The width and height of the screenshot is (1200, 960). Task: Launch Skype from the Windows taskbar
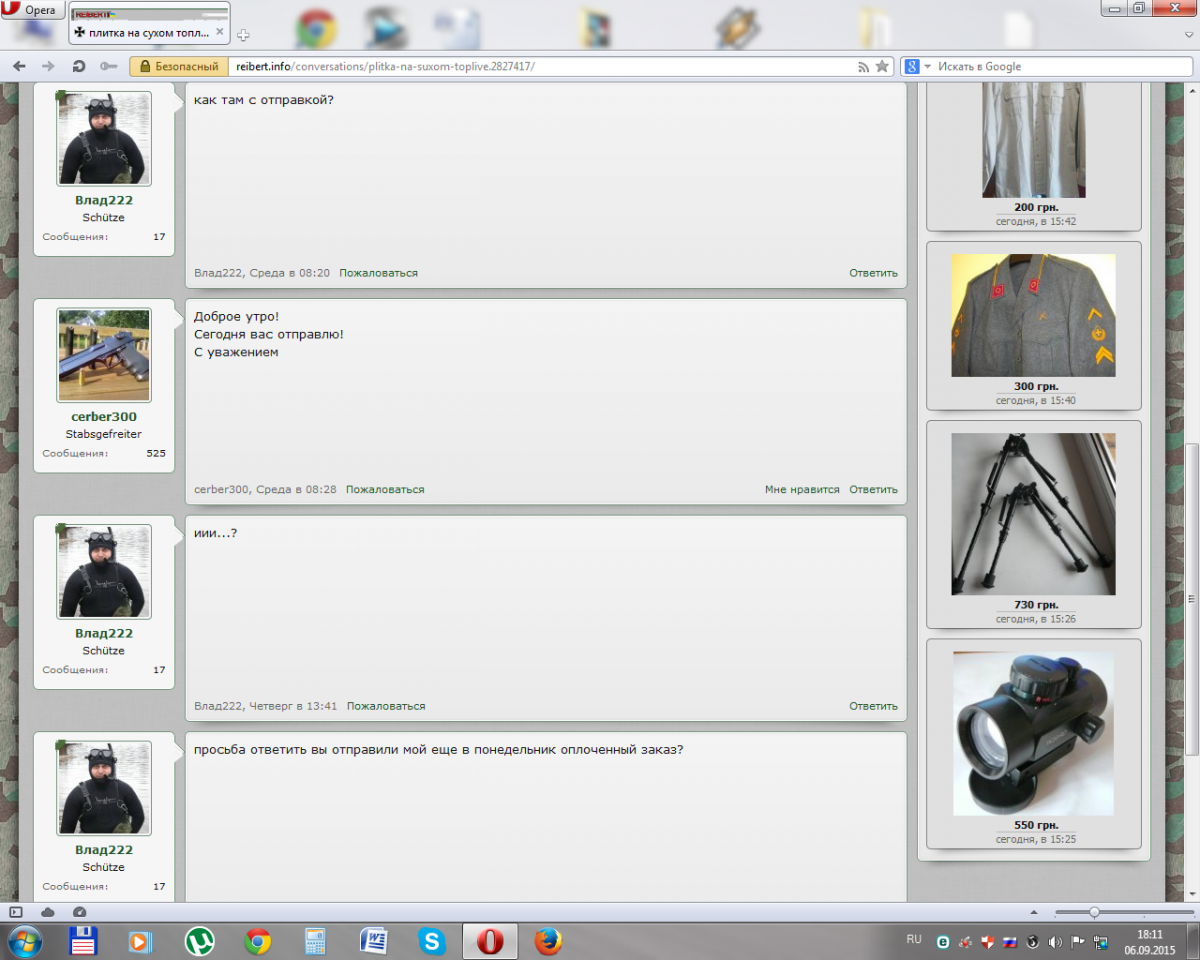pyautogui.click(x=432, y=941)
